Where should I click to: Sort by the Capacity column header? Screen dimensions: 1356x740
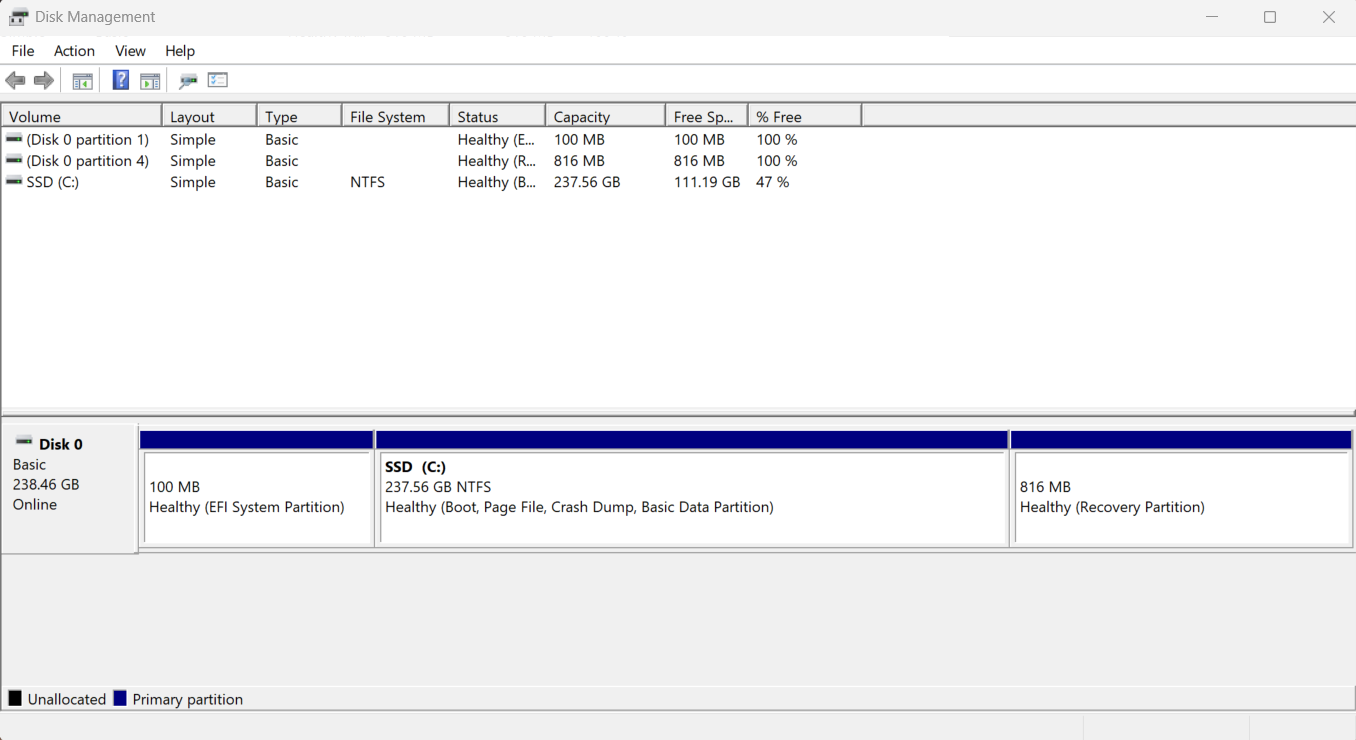click(605, 116)
